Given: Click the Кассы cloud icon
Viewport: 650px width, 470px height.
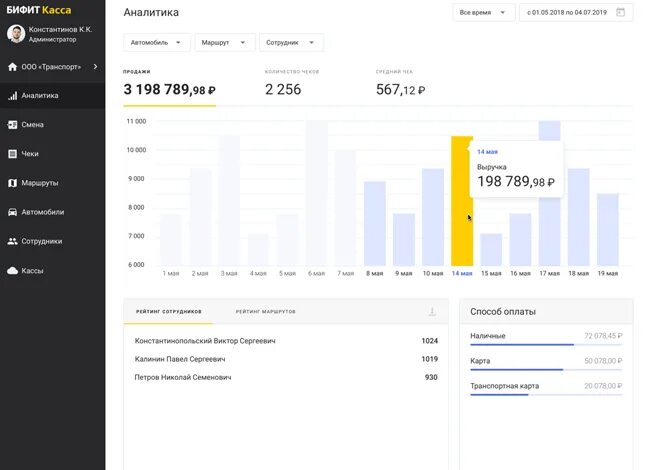Looking at the screenshot, I should tap(12, 271).
